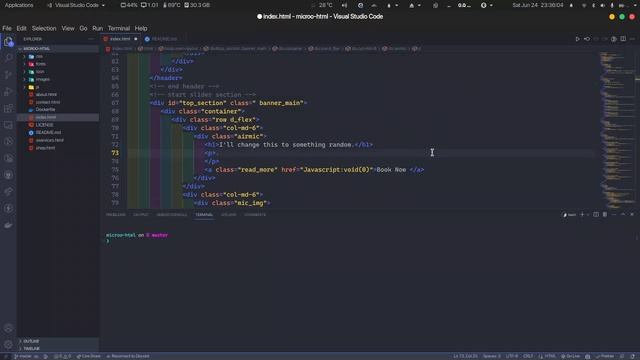
Task: Open the Docker whale icon in activity bar
Action: [x=8, y=225]
